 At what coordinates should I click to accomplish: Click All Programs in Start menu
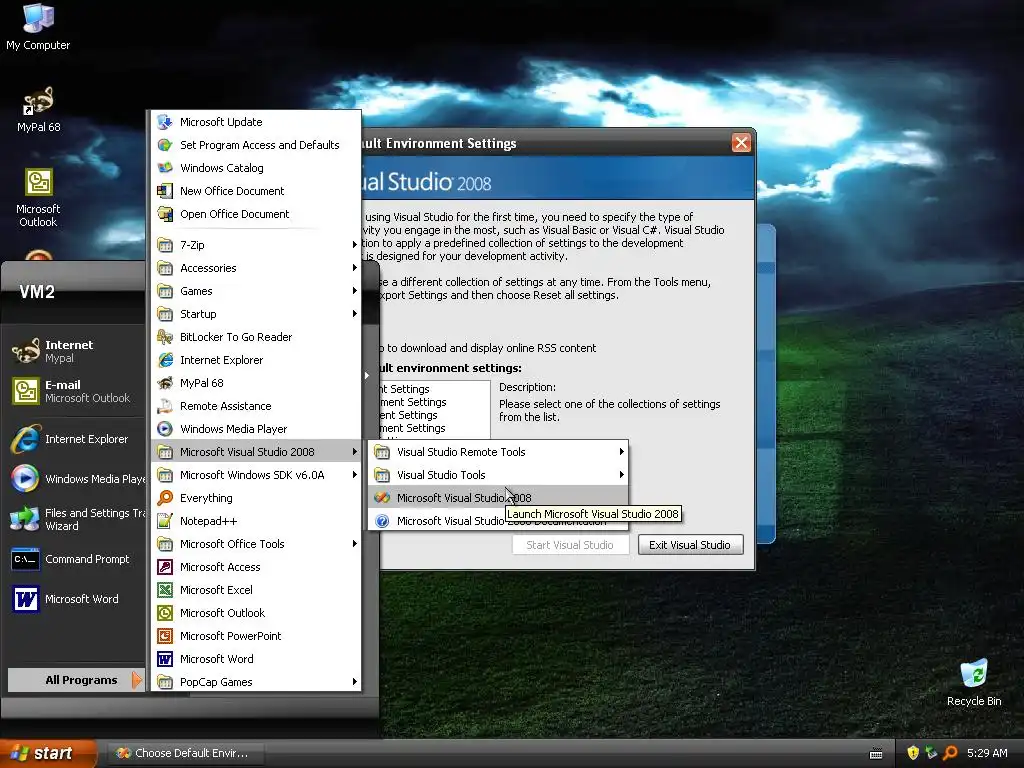pos(76,680)
